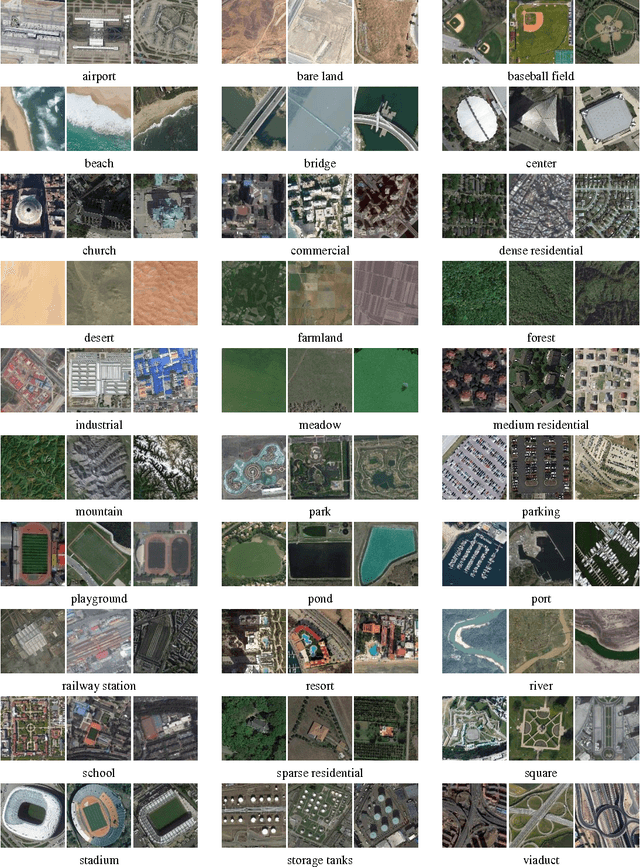Click the 'desert' caption
Viewport: 640px width, 867px height.
(x=99, y=338)
